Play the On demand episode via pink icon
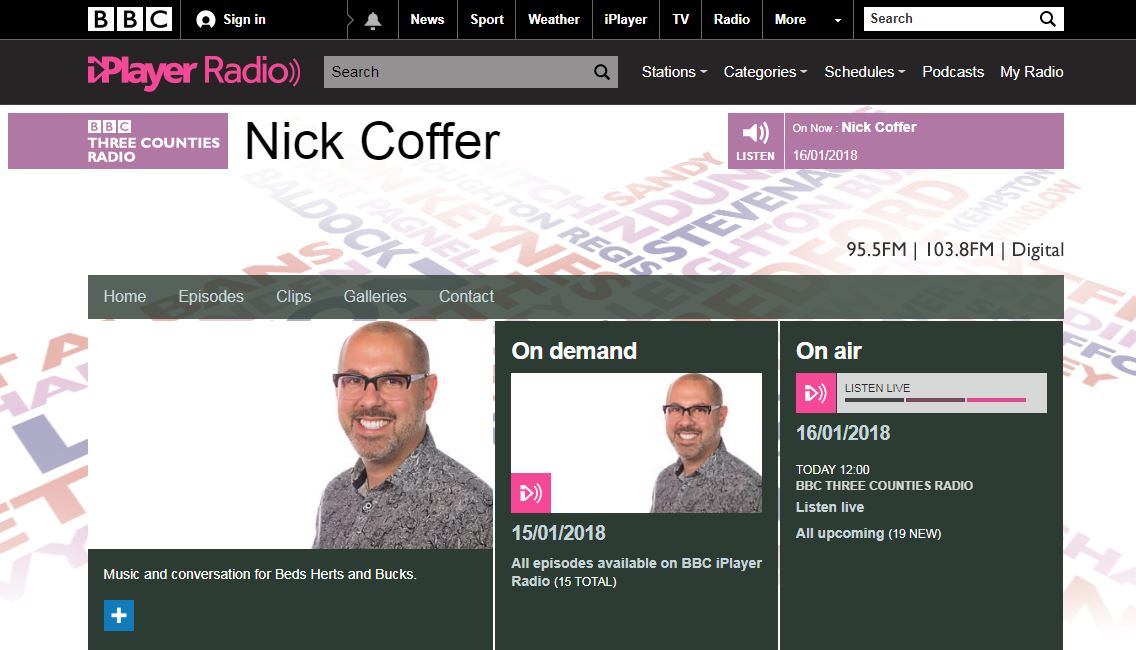This screenshot has width=1136, height=650. [531, 493]
